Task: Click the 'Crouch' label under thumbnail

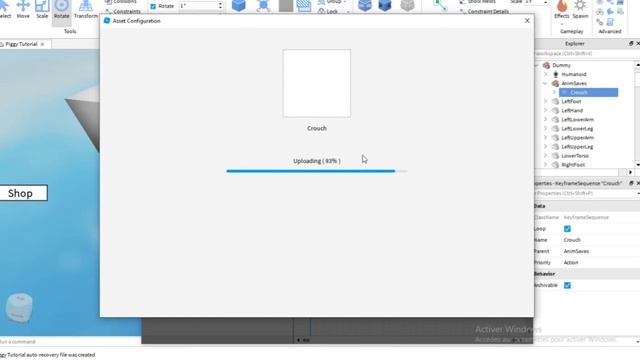Action: pyautogui.click(x=317, y=128)
